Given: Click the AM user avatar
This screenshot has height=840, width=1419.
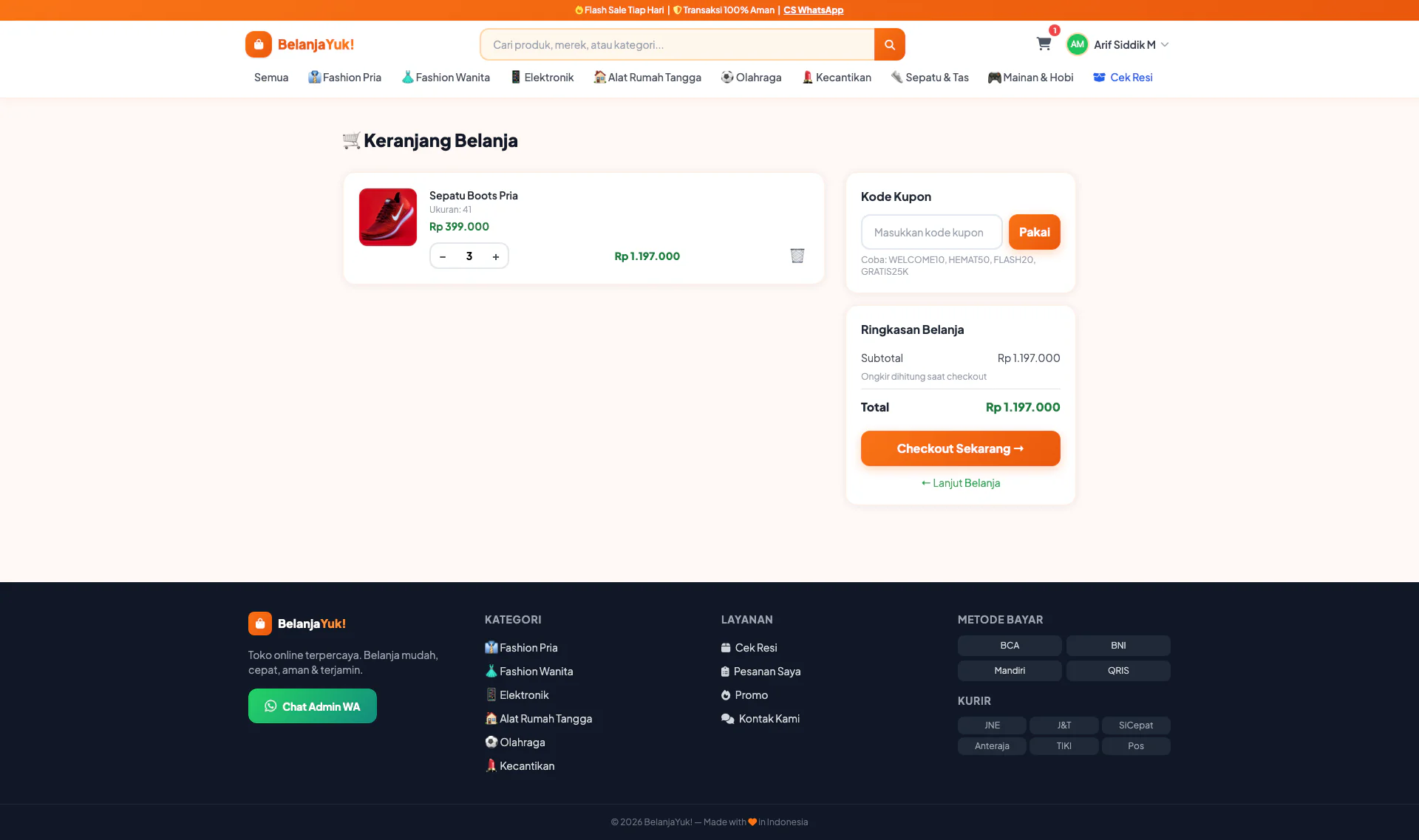Looking at the screenshot, I should tap(1078, 44).
